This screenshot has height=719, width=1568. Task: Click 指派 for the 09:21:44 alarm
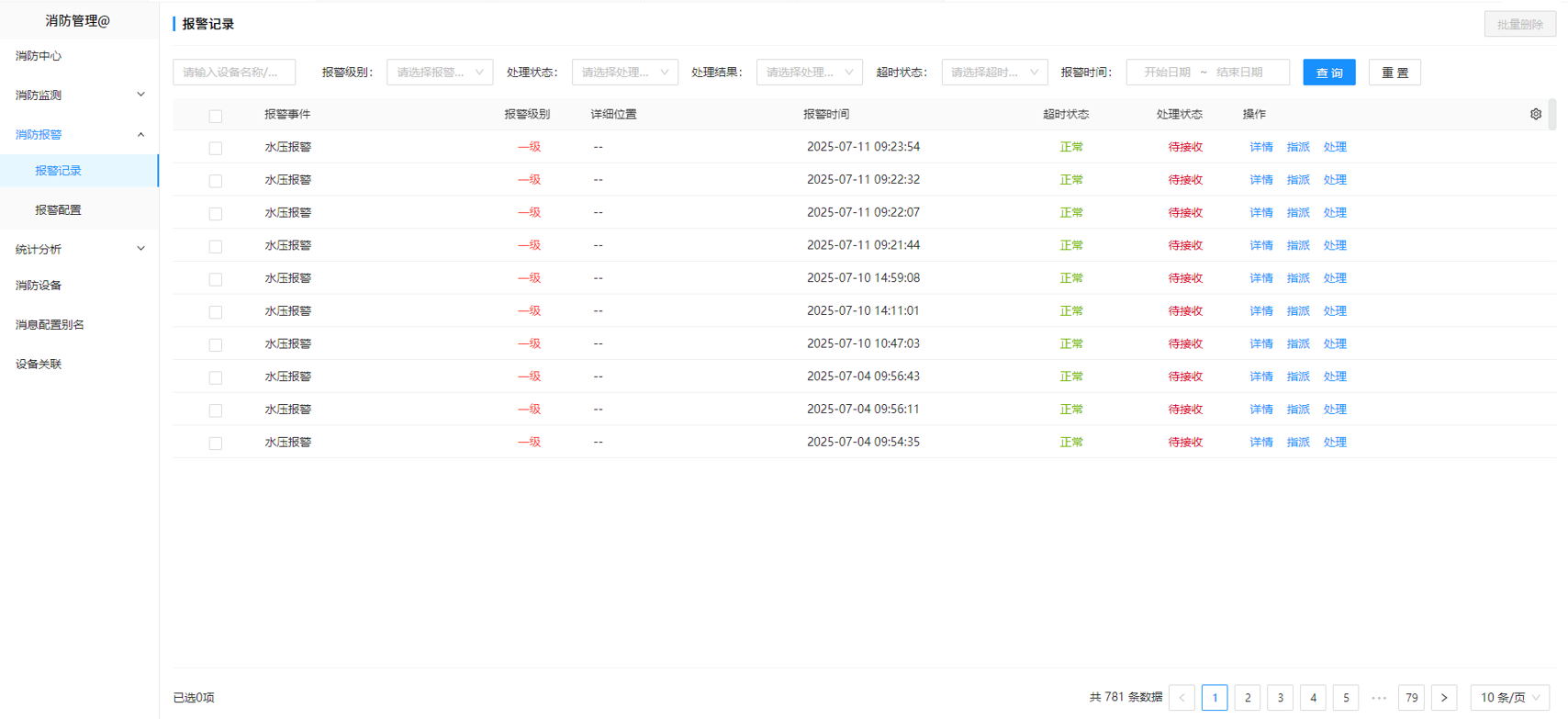click(x=1297, y=246)
